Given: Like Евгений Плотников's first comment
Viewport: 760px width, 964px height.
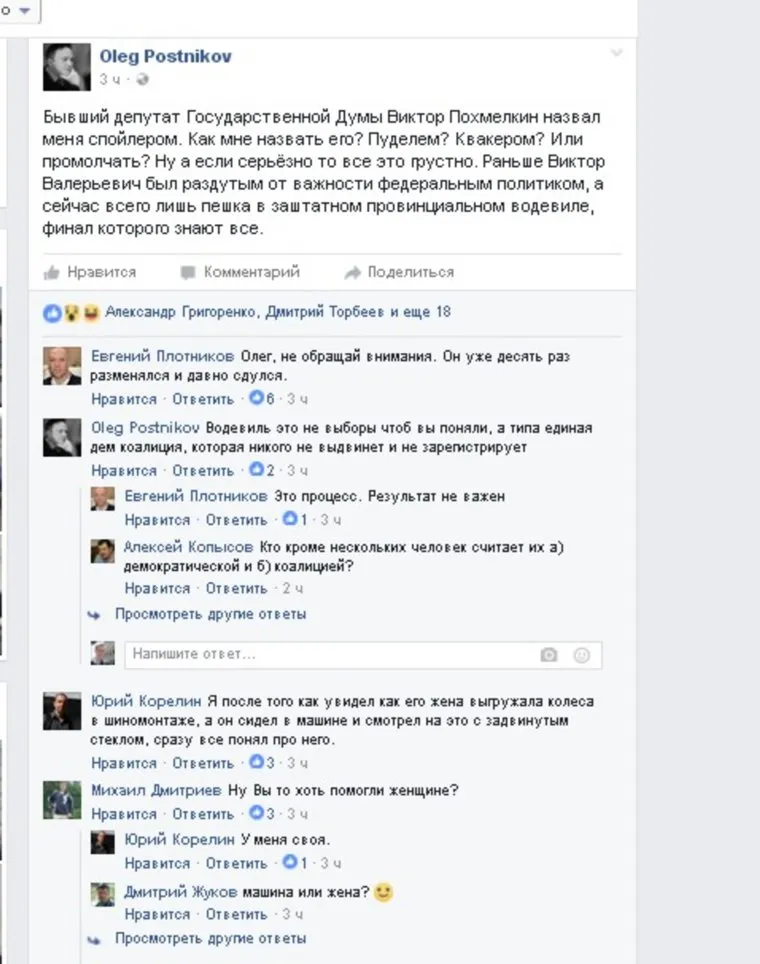Looking at the screenshot, I should point(124,399).
